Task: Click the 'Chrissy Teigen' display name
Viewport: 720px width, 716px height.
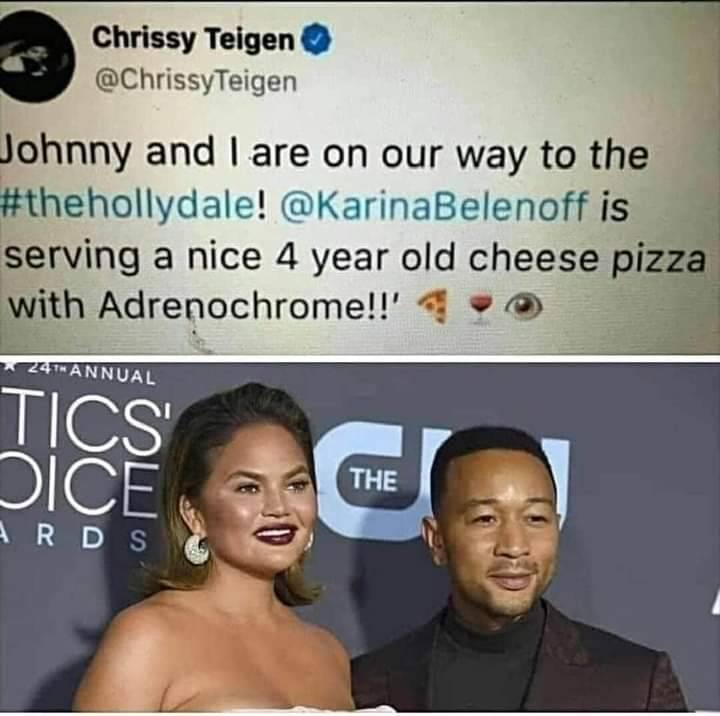Action: coord(193,39)
